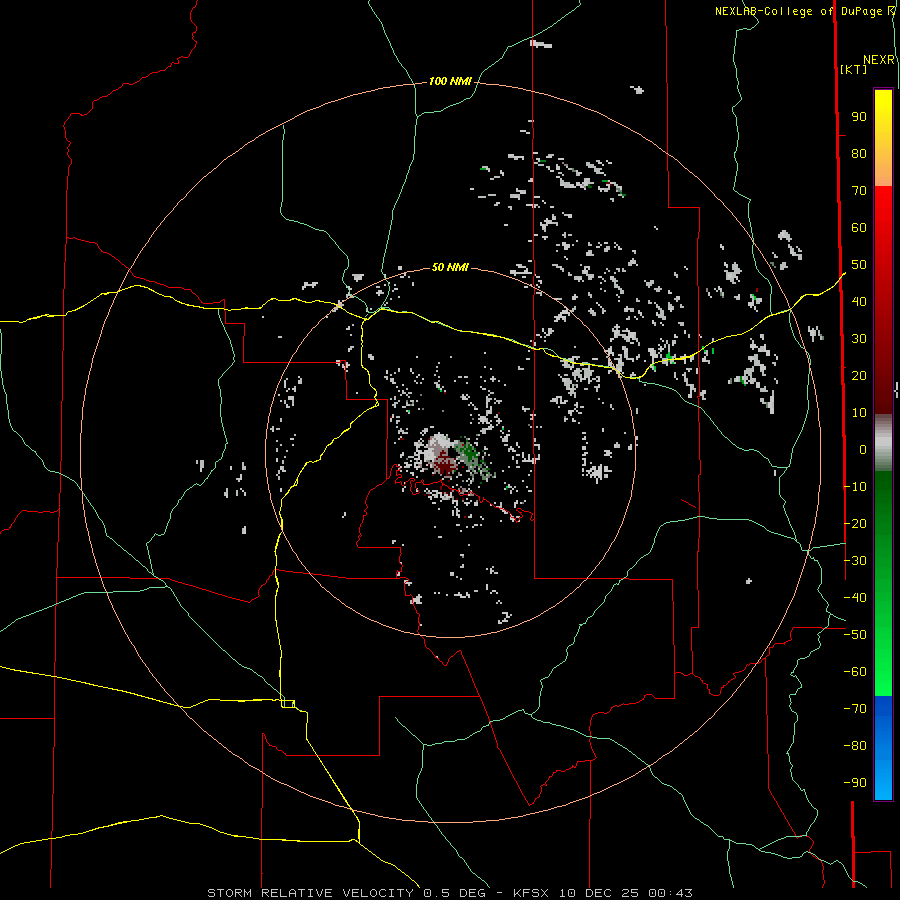The width and height of the screenshot is (900, 900).
Task: Click the "100 NMI" range ring label
Action: click(x=450, y=81)
